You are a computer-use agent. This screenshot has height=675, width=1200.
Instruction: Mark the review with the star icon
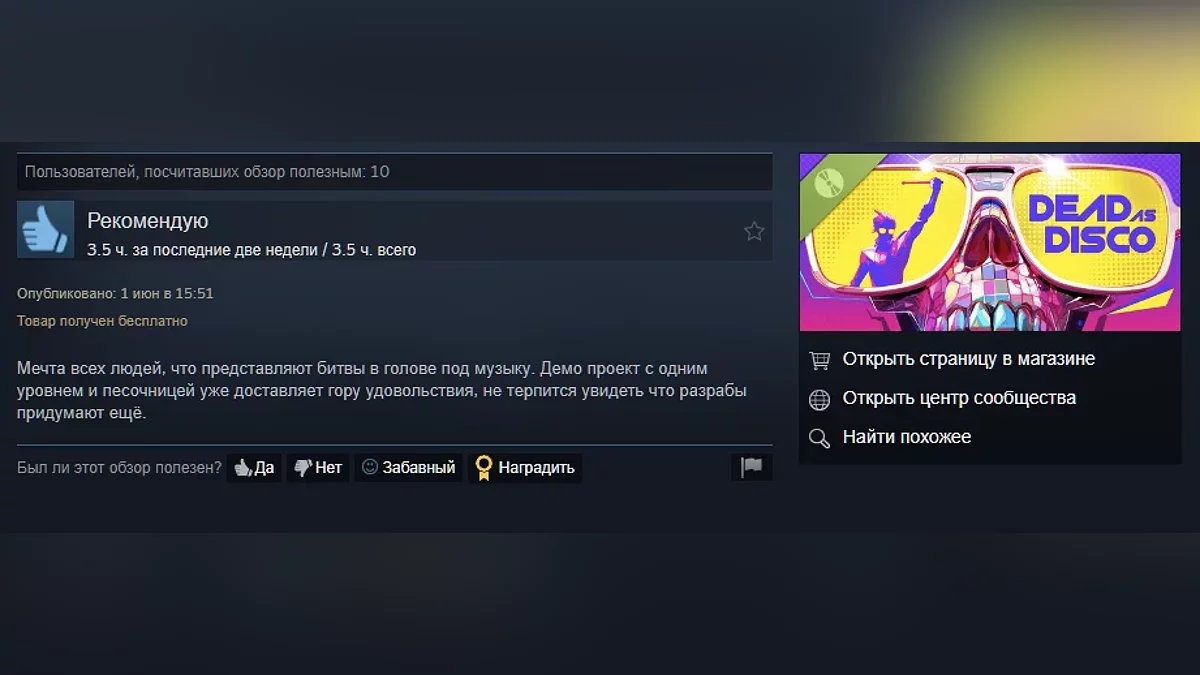pos(754,231)
